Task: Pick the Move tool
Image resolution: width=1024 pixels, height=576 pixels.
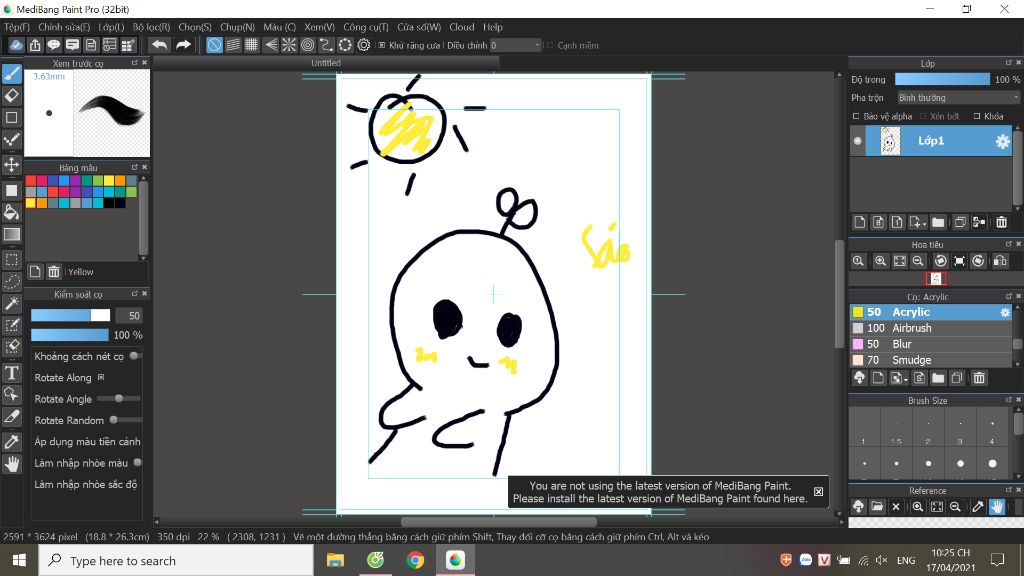Action: pyautogui.click(x=12, y=164)
